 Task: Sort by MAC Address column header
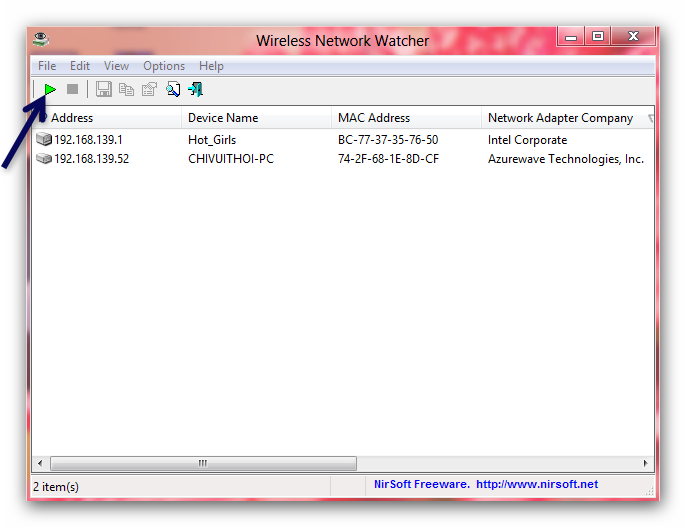pyautogui.click(x=373, y=118)
